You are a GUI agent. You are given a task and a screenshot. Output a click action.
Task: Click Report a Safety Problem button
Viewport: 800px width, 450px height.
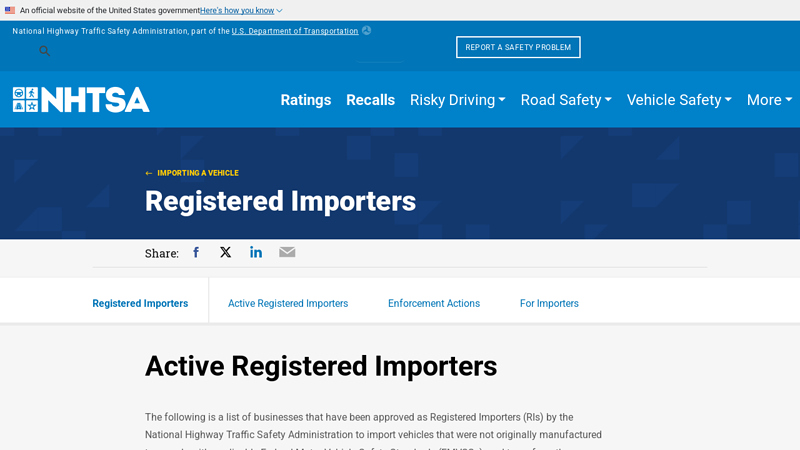(x=518, y=47)
